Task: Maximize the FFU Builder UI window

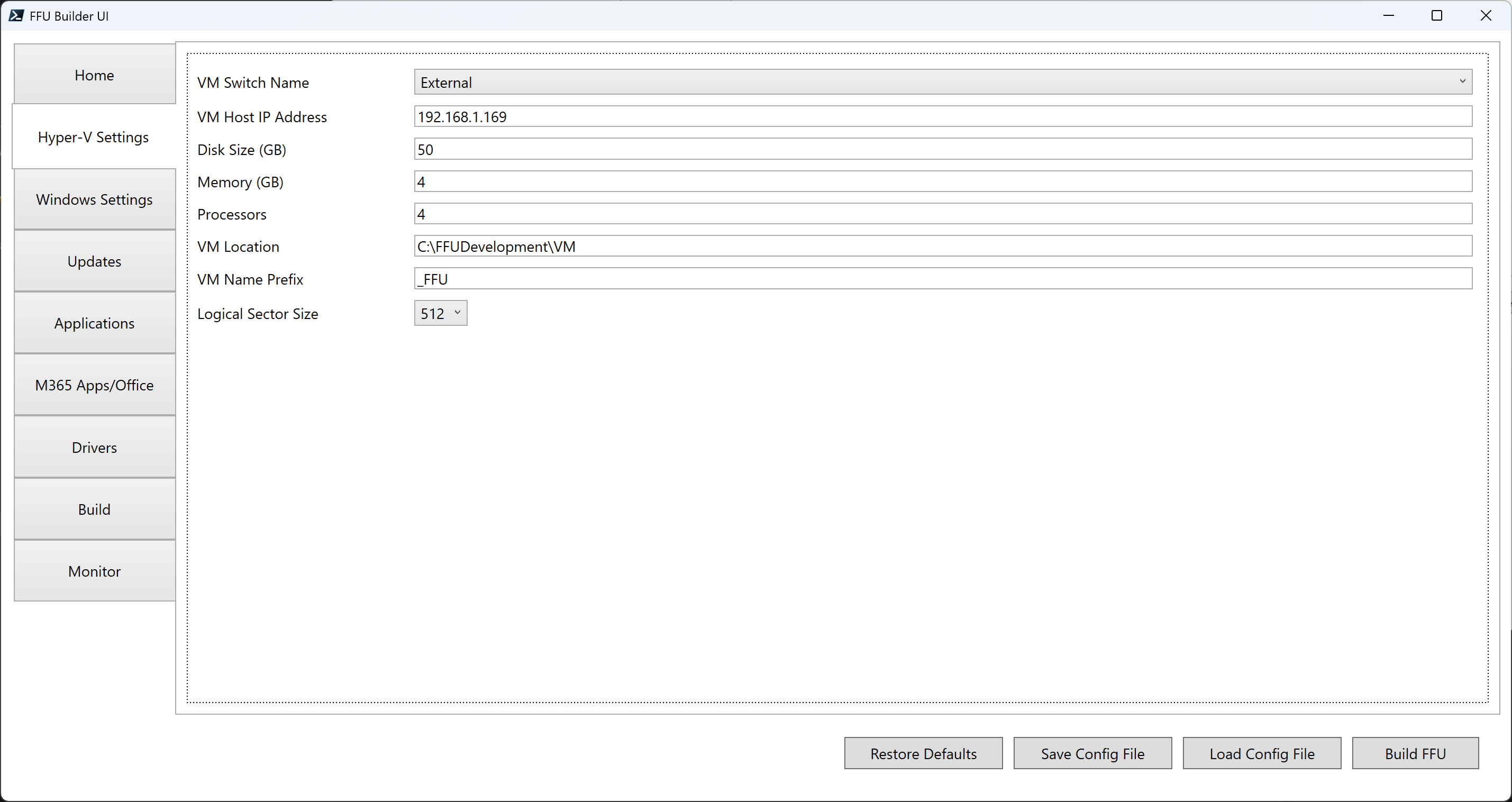Action: 1436,16
